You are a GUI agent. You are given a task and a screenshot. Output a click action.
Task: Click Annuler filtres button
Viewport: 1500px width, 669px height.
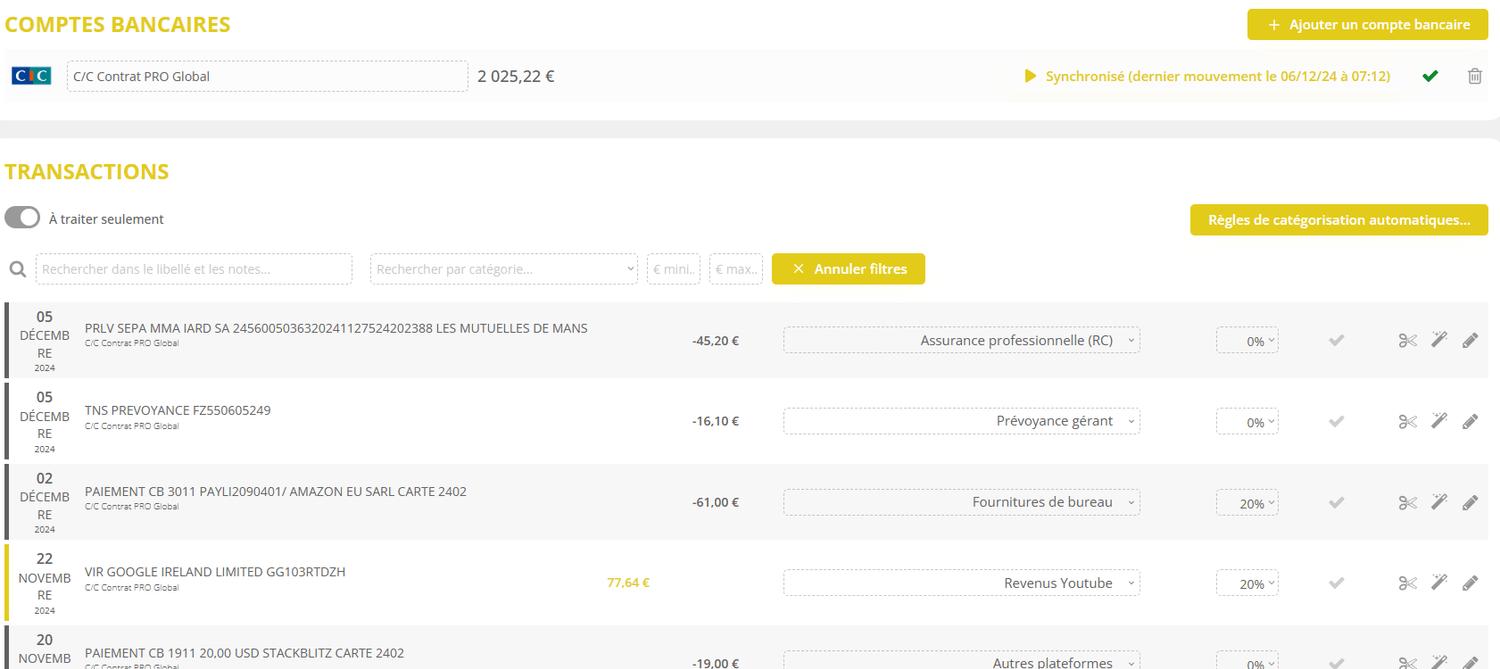click(x=848, y=269)
